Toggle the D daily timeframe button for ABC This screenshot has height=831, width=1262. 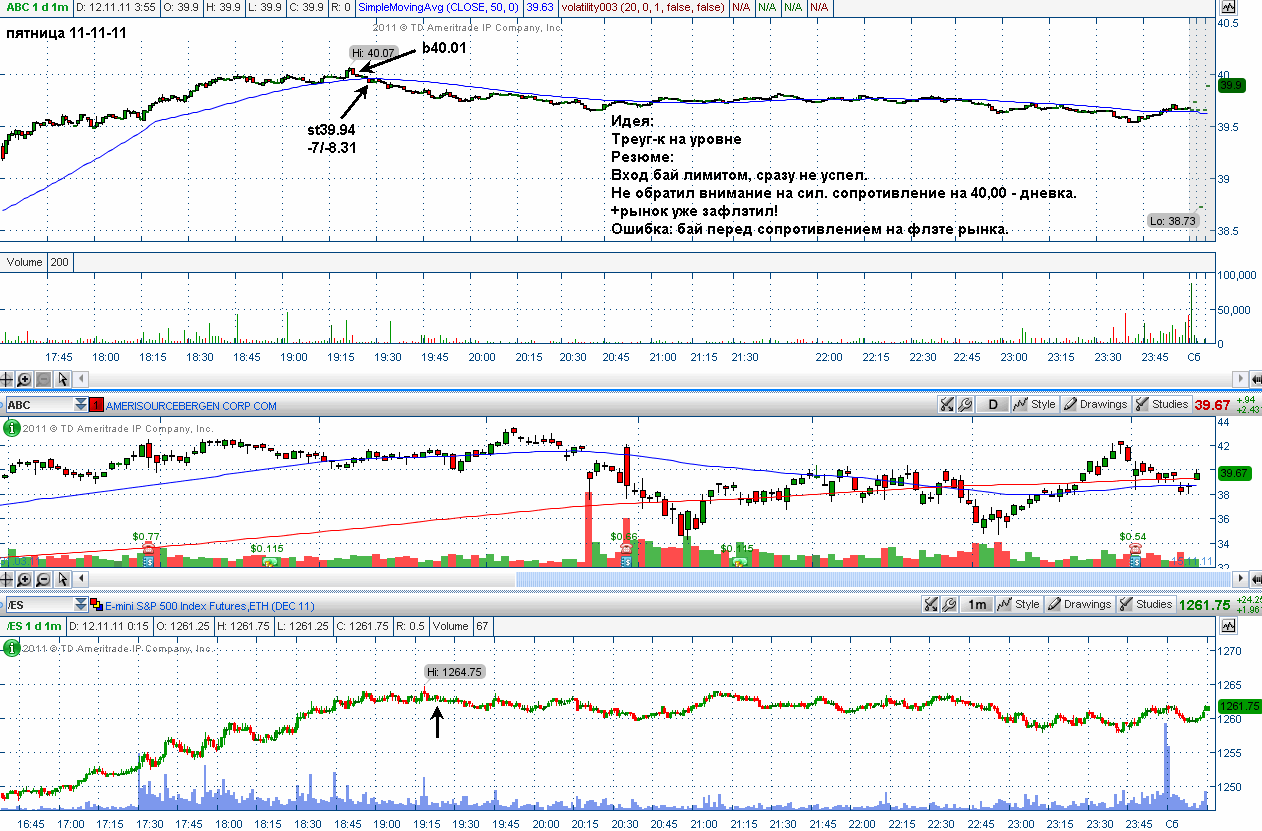993,405
